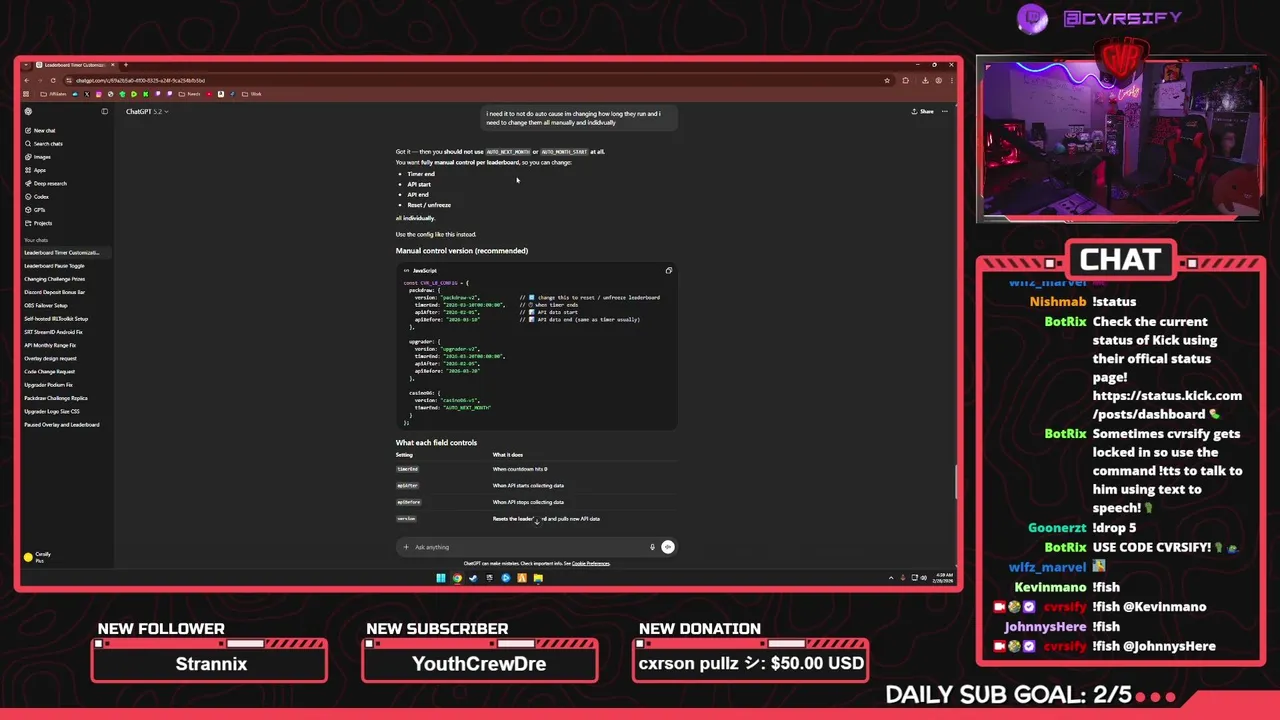Viewport: 1280px width, 720px height.
Task: Click Goonerzt username in chat
Action: pyautogui.click(x=1057, y=527)
